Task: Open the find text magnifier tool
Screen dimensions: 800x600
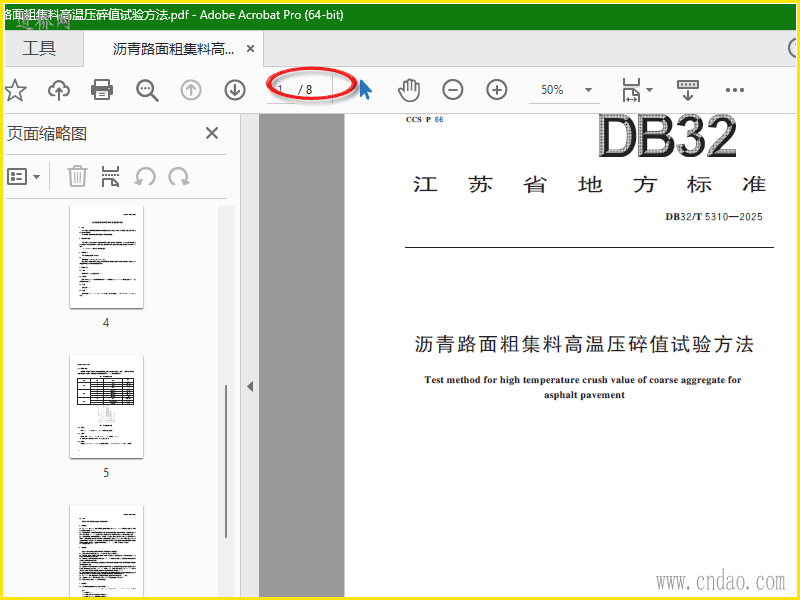Action: [147, 90]
